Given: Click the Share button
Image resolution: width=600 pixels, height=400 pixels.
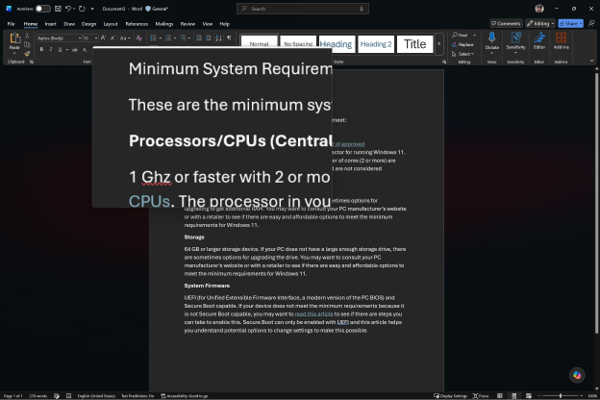Looking at the screenshot, I should click(570, 23).
